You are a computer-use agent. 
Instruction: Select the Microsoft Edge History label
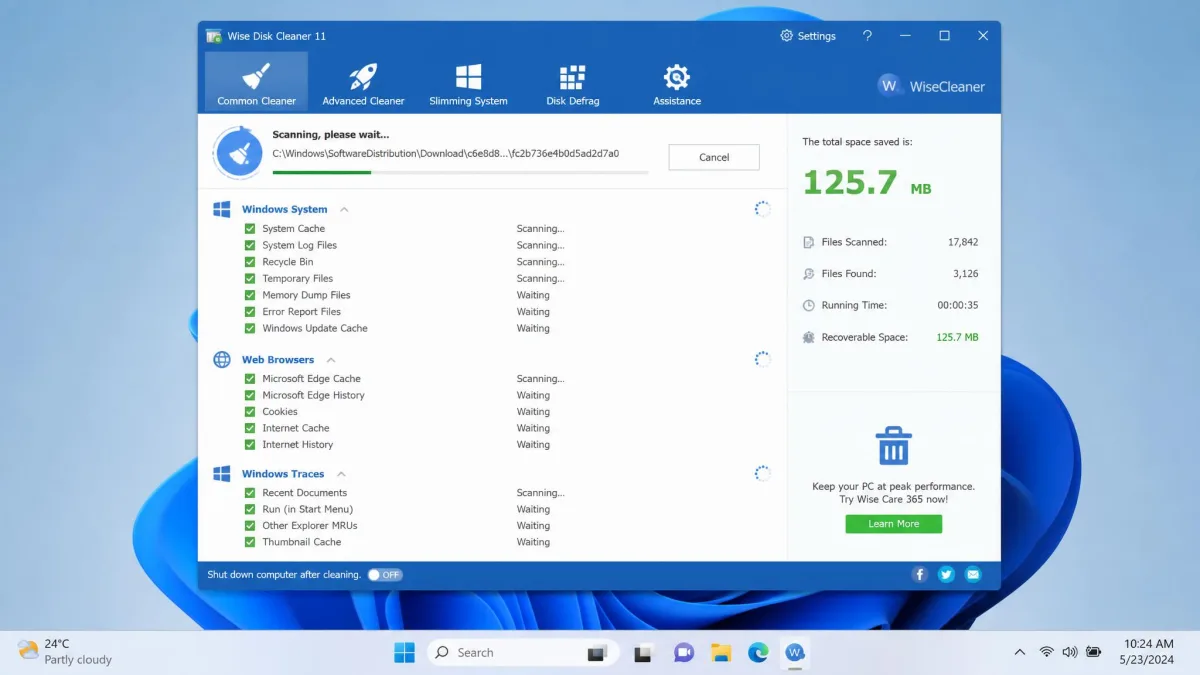click(313, 395)
